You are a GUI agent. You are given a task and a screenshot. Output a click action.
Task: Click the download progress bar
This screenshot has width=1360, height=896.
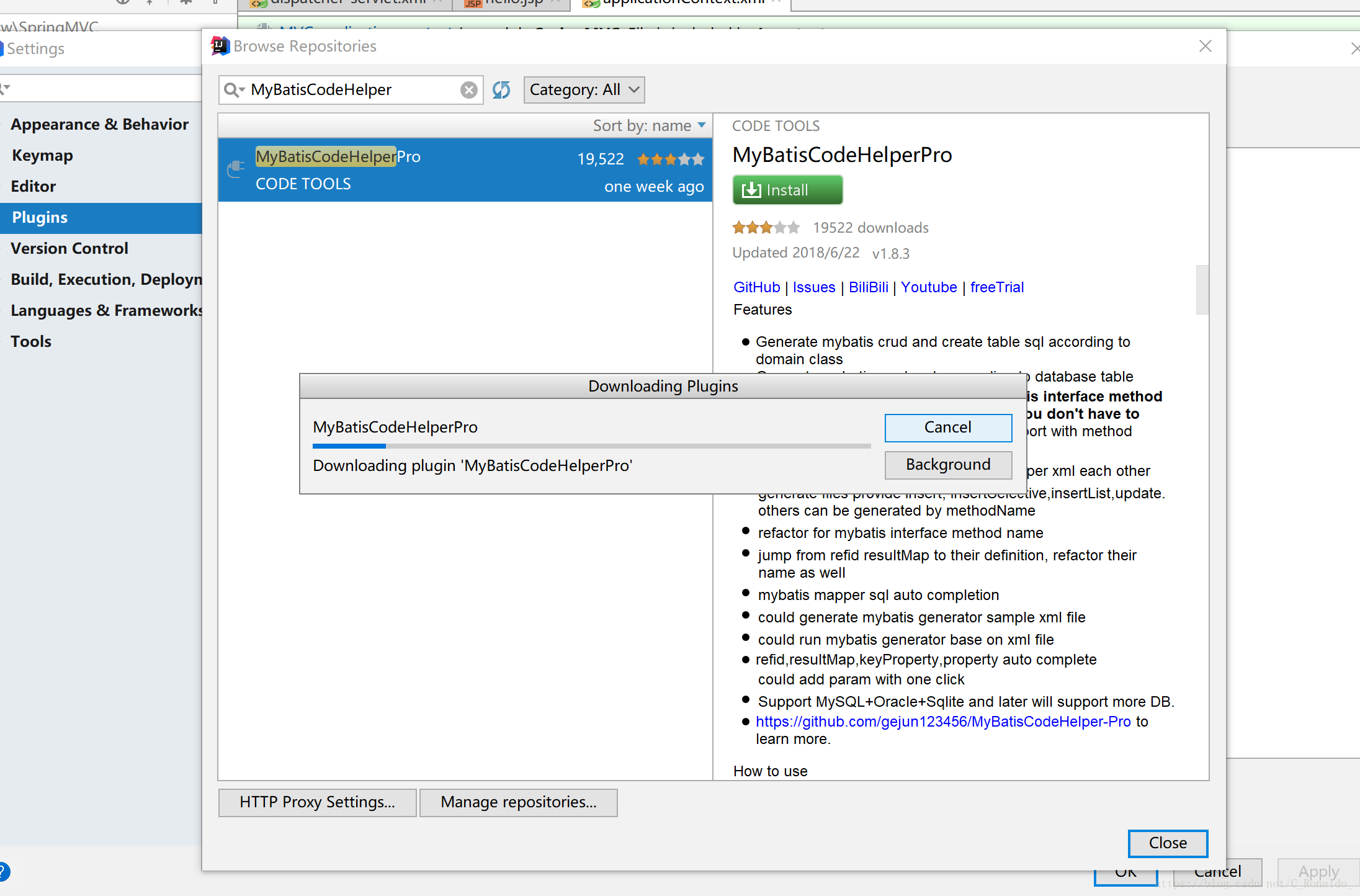click(x=592, y=446)
